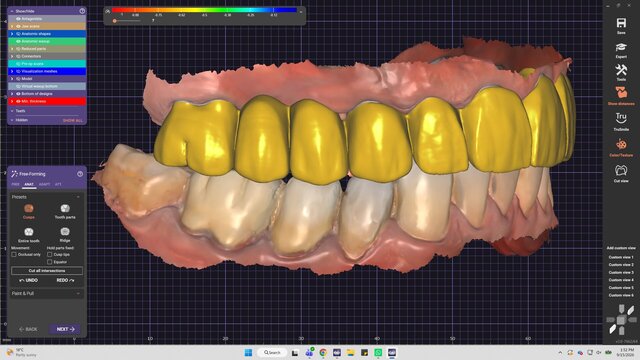
Task: Open dropdown arrow at color scale end
Action: [x=301, y=11]
